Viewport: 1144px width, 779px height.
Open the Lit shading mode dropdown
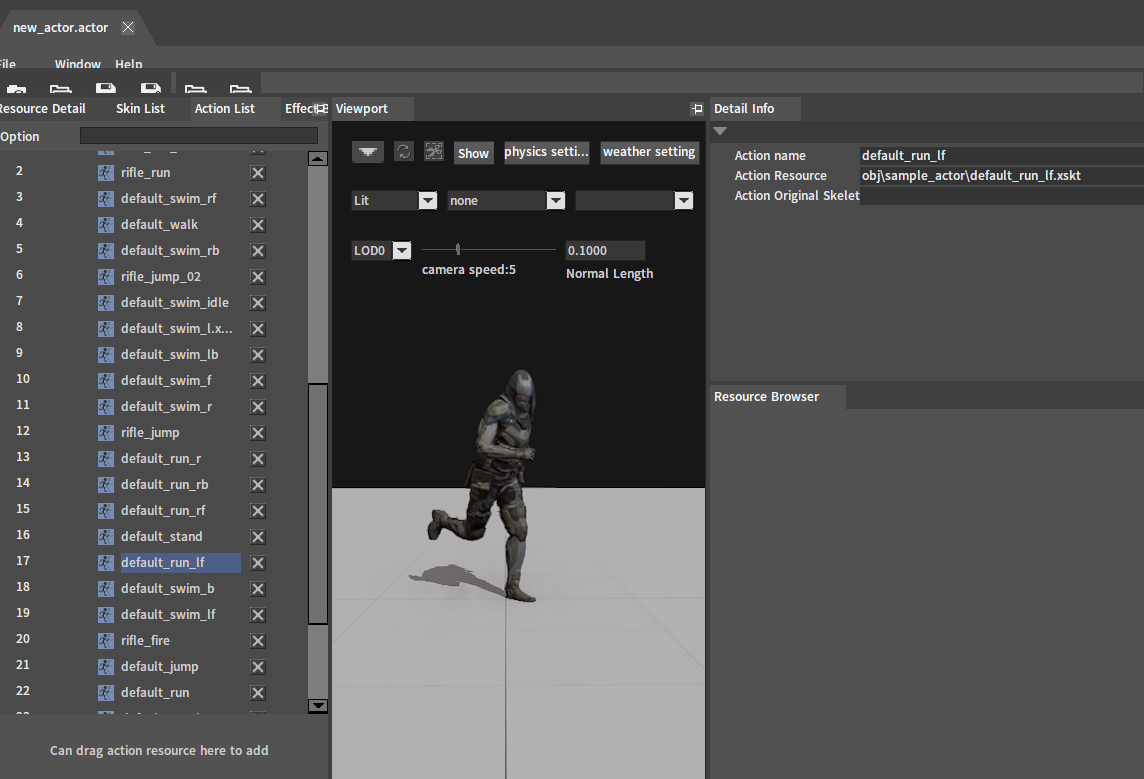427,201
